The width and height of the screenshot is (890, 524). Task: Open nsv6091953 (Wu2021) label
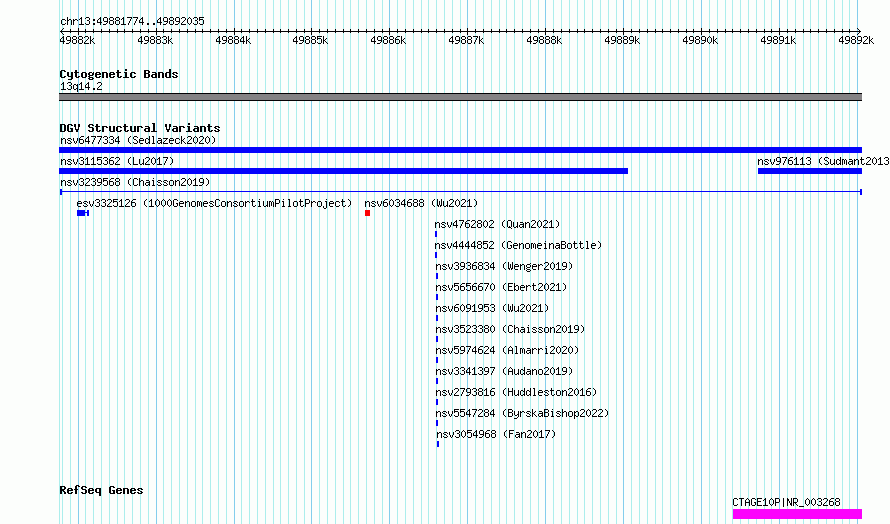click(x=492, y=308)
